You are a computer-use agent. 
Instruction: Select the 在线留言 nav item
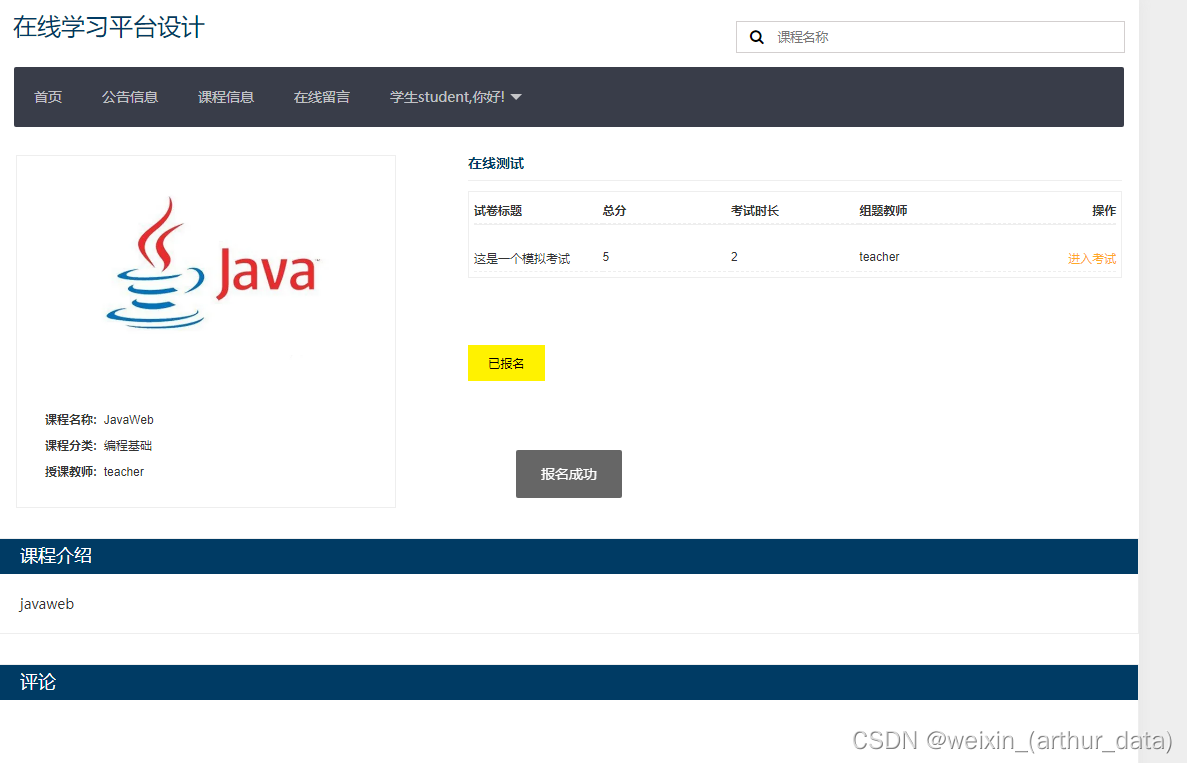[322, 97]
